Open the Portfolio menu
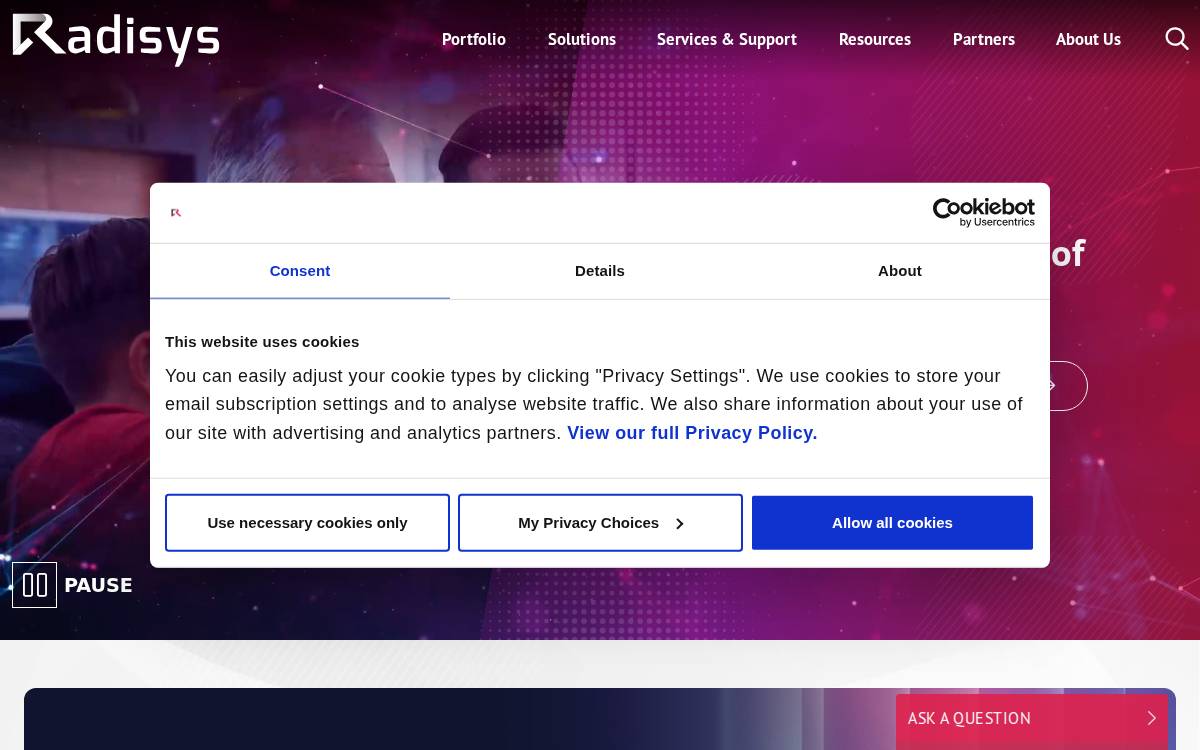Image resolution: width=1200 pixels, height=750 pixels. point(474,39)
